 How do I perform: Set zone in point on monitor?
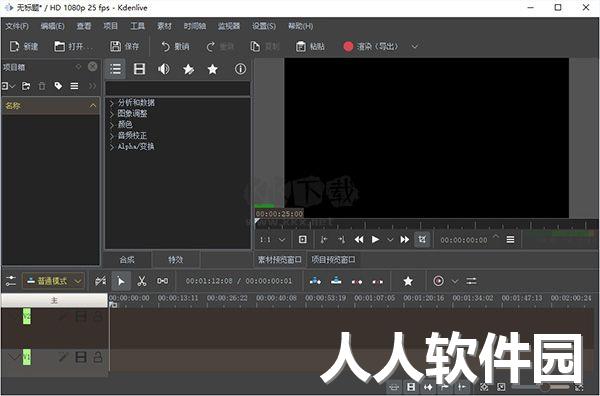tap(324, 240)
